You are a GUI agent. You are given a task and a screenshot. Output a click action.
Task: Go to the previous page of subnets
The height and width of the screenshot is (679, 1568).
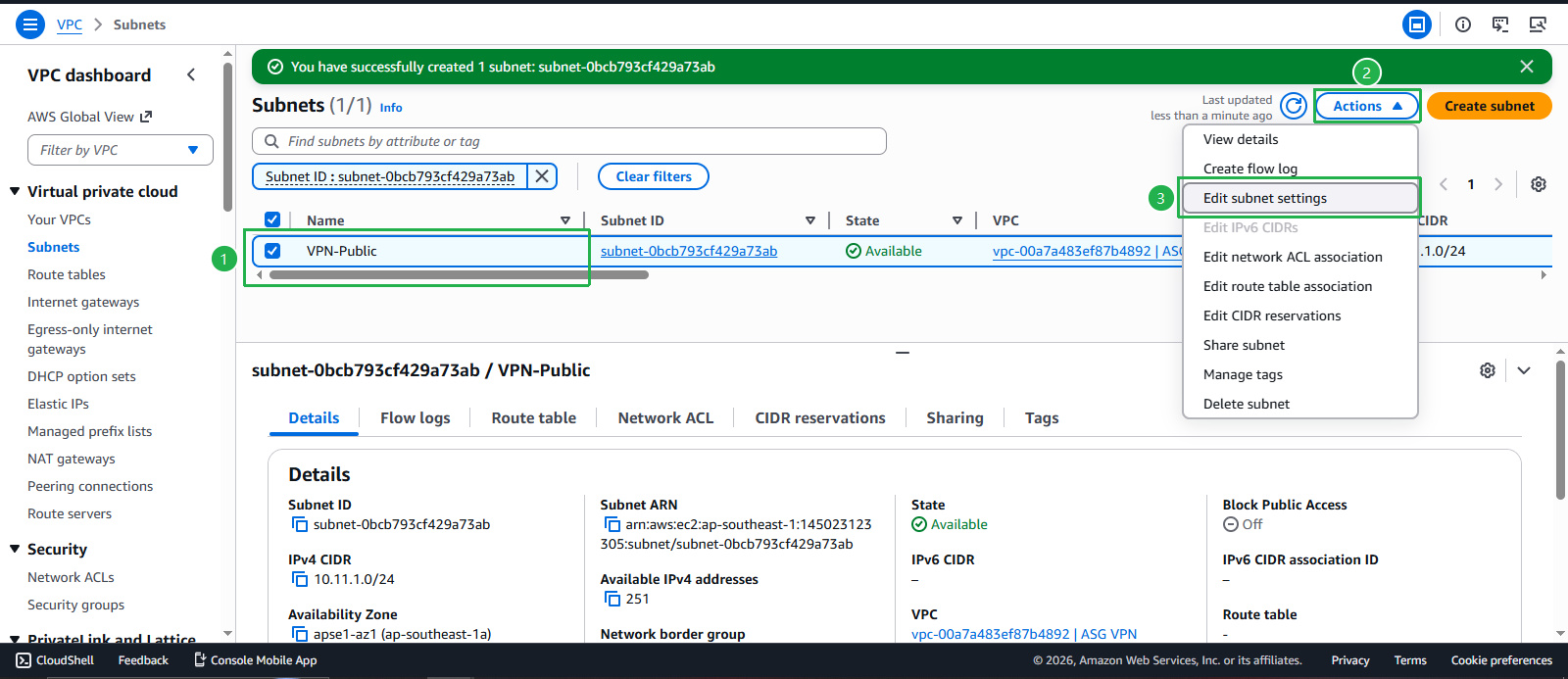coord(1444,184)
